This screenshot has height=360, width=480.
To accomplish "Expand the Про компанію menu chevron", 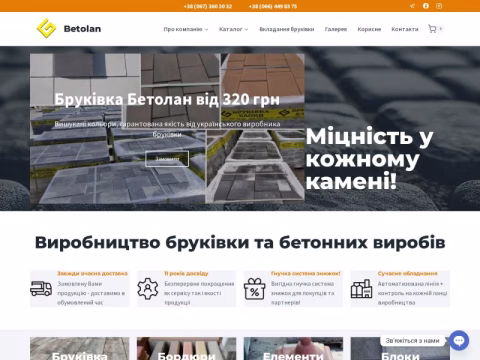I will pos(207,29).
